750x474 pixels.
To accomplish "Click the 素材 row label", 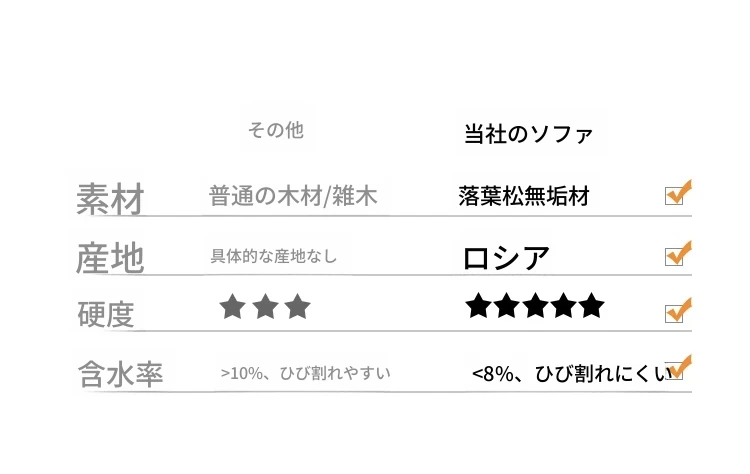I will pos(110,200).
